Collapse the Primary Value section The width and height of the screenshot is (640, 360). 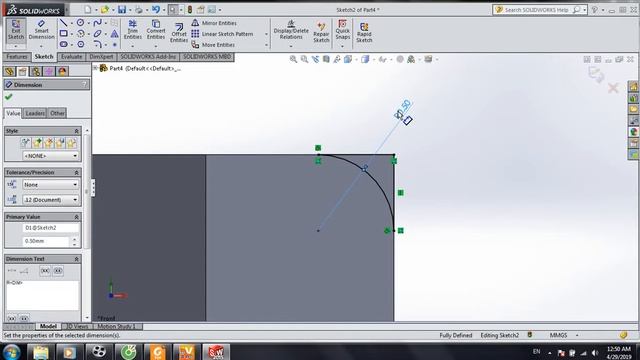[x=76, y=217]
